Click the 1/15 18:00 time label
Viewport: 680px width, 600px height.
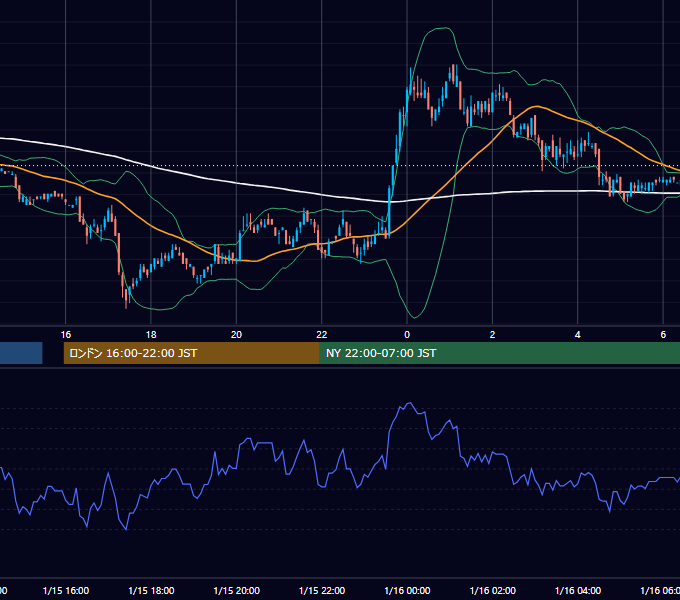pyautogui.click(x=151, y=590)
